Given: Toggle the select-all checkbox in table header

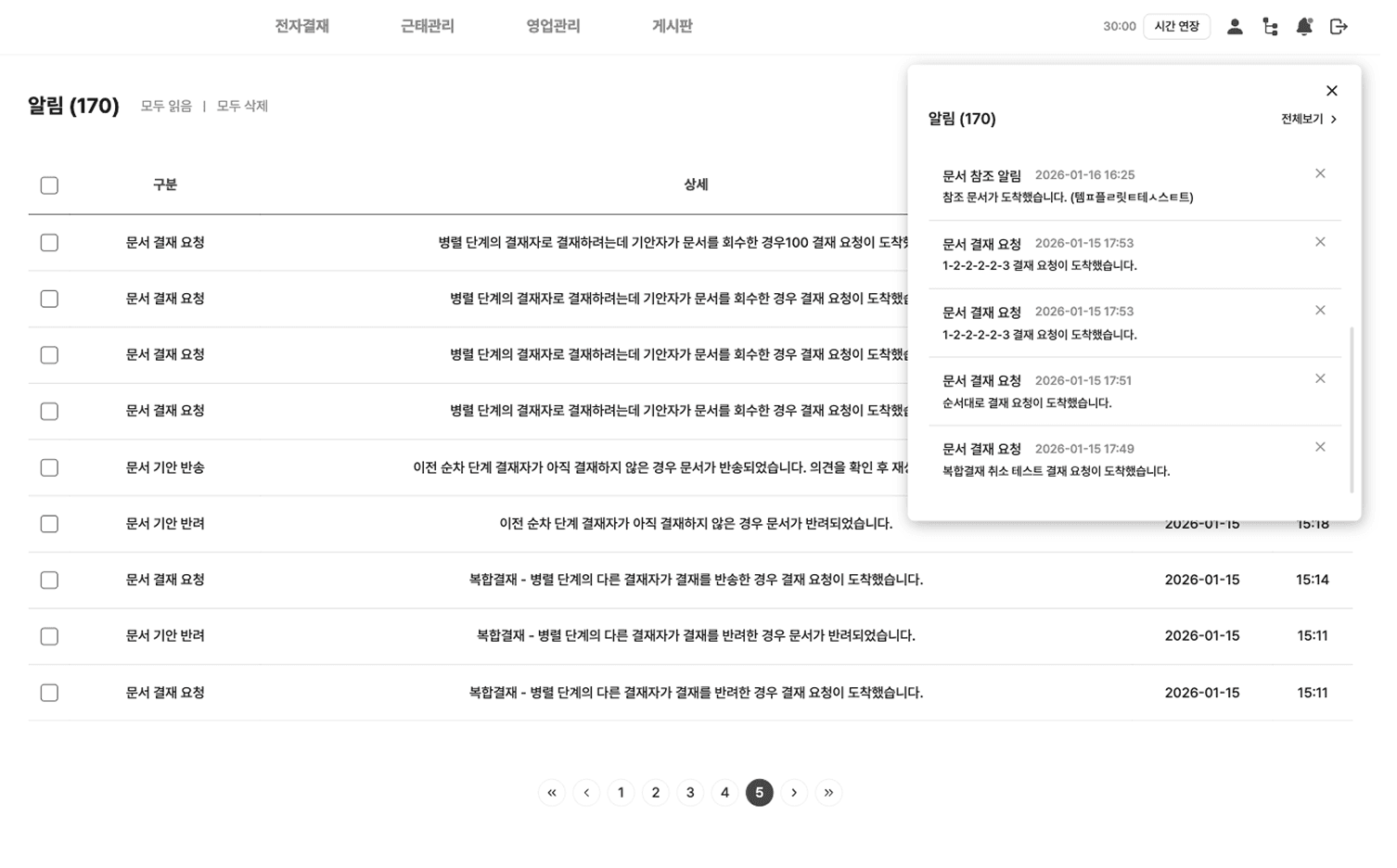Looking at the screenshot, I should coord(49,185).
